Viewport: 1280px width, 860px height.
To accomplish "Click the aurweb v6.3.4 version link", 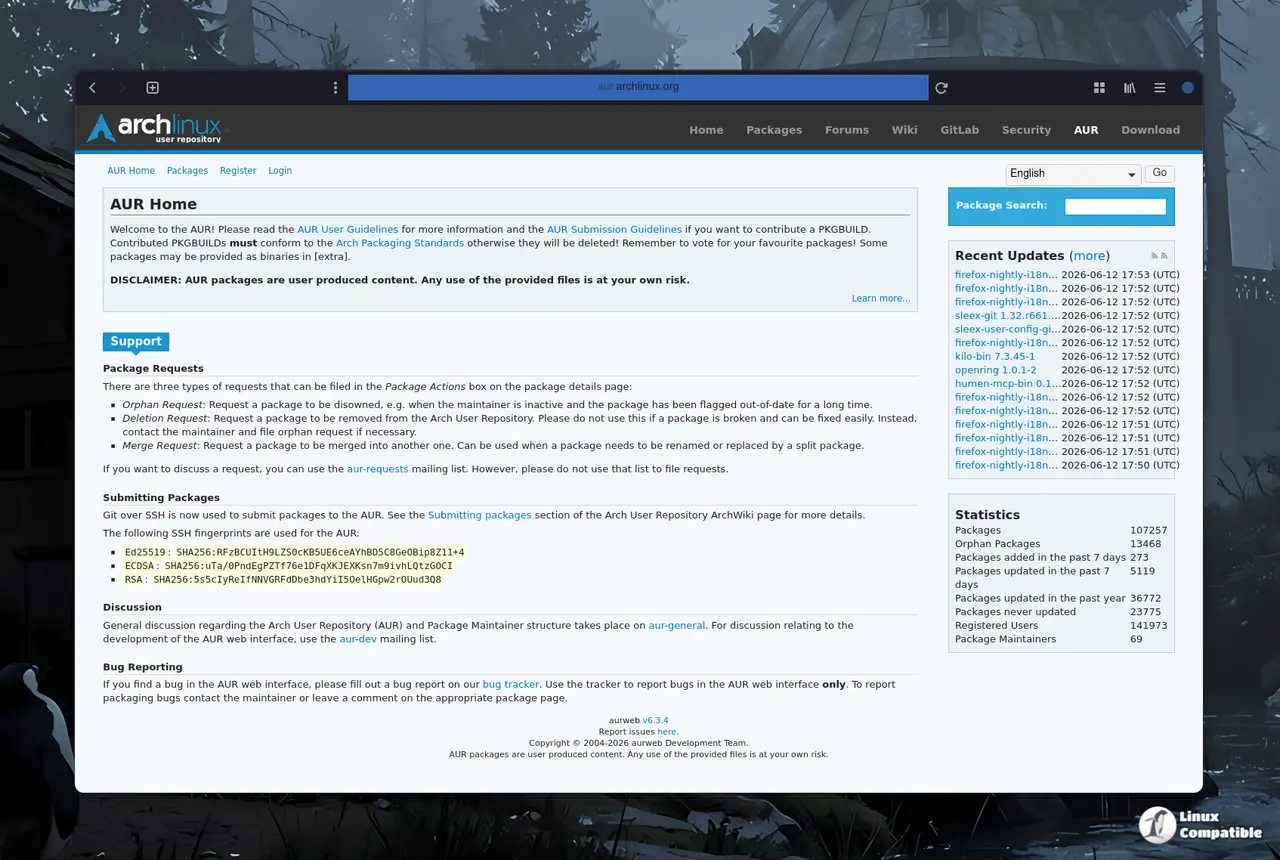I will pyautogui.click(x=655, y=720).
